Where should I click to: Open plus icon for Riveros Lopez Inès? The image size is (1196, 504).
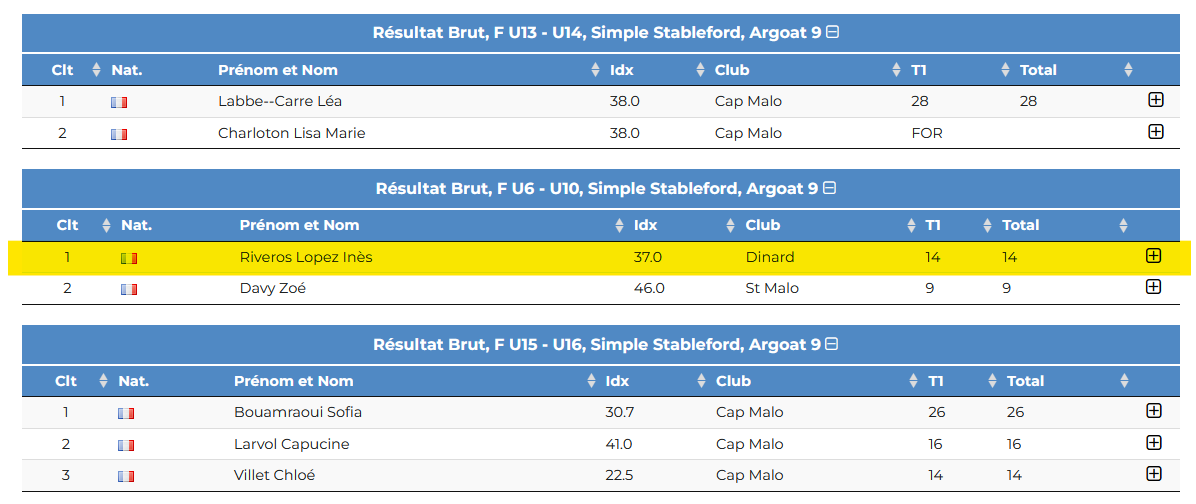coord(1153,256)
